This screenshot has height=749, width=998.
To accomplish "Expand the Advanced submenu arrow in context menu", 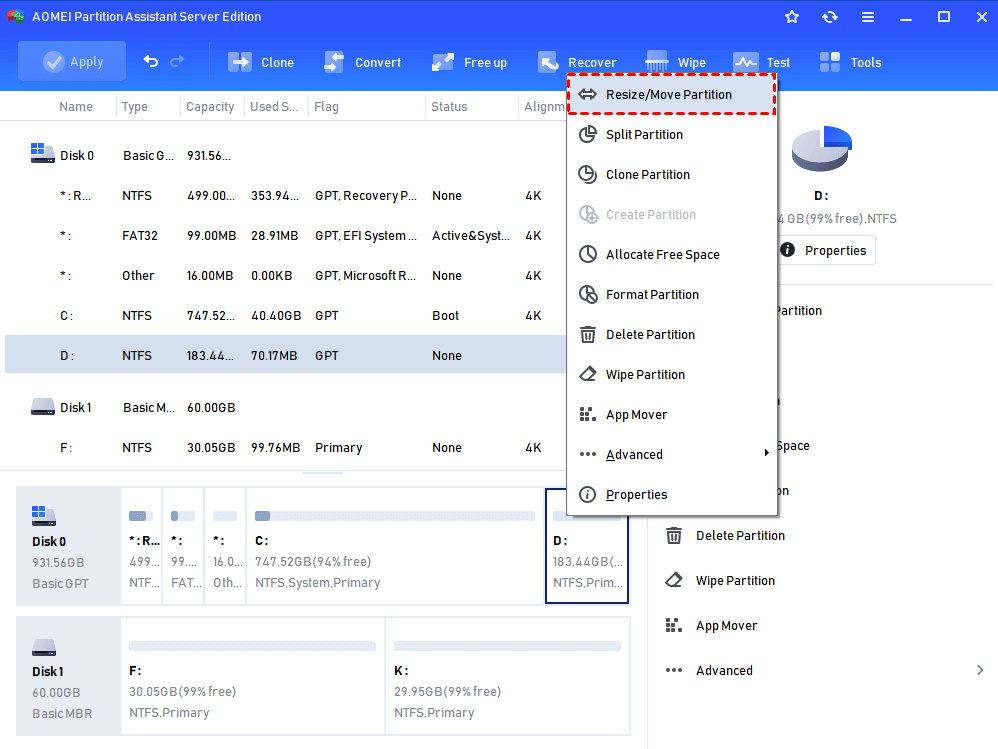I will [x=766, y=453].
